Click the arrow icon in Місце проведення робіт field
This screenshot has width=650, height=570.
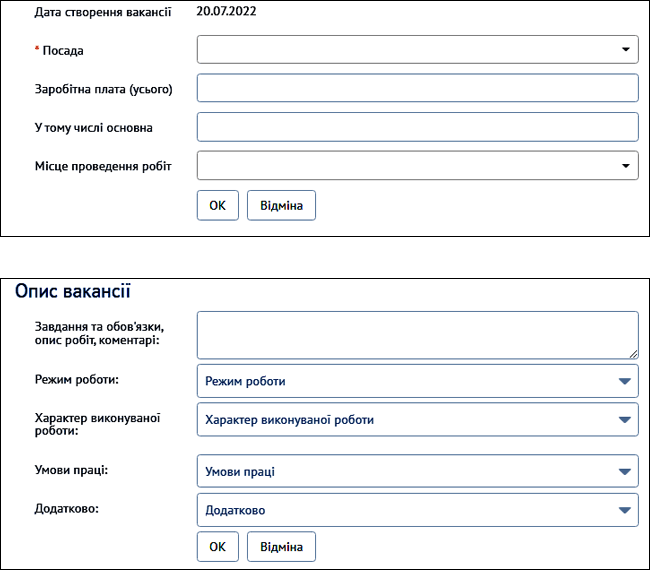[625, 165]
